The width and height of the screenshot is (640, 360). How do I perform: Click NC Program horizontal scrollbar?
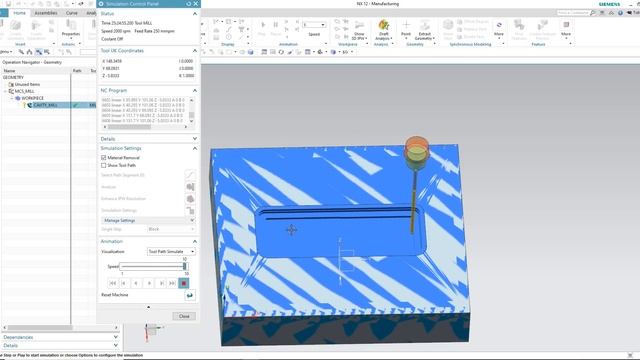(129, 127)
